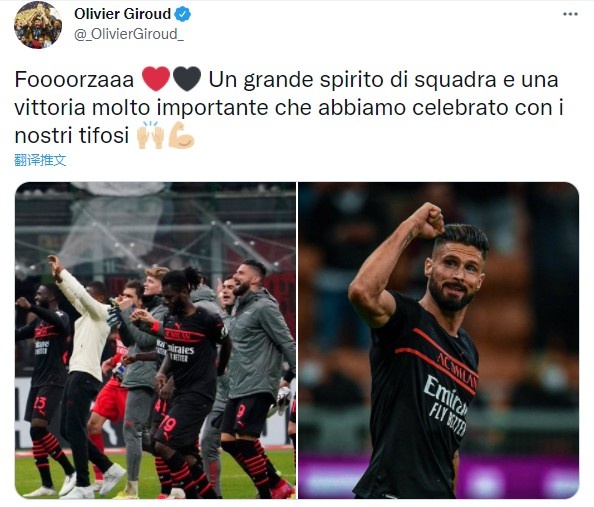Open the left team celebration photo

coord(155,340)
